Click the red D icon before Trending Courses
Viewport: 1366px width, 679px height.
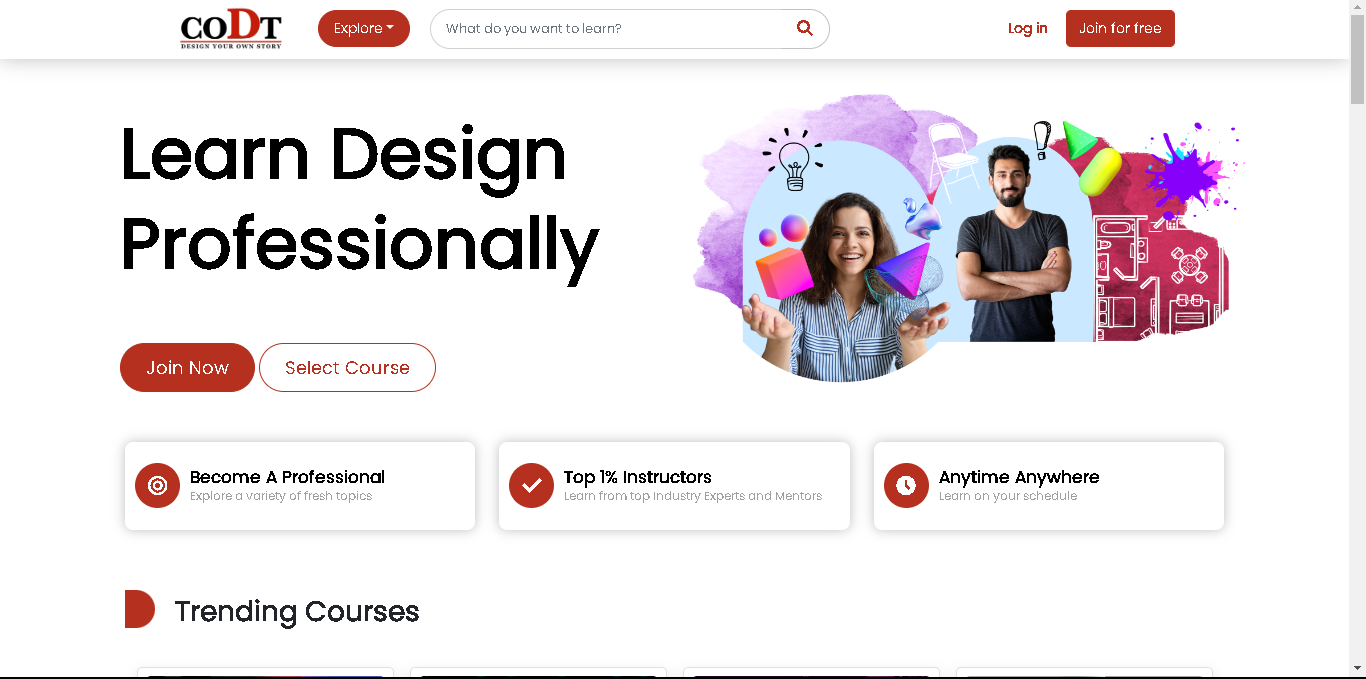140,609
